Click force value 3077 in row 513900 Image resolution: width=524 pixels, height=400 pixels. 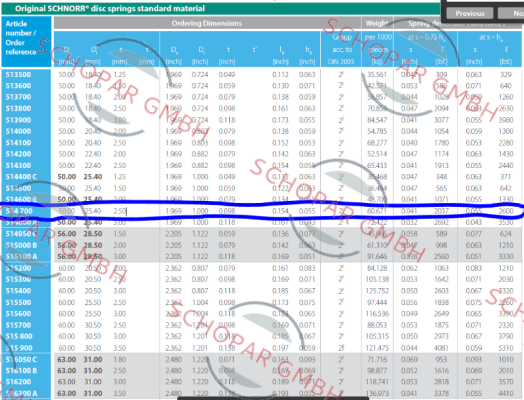441,120
